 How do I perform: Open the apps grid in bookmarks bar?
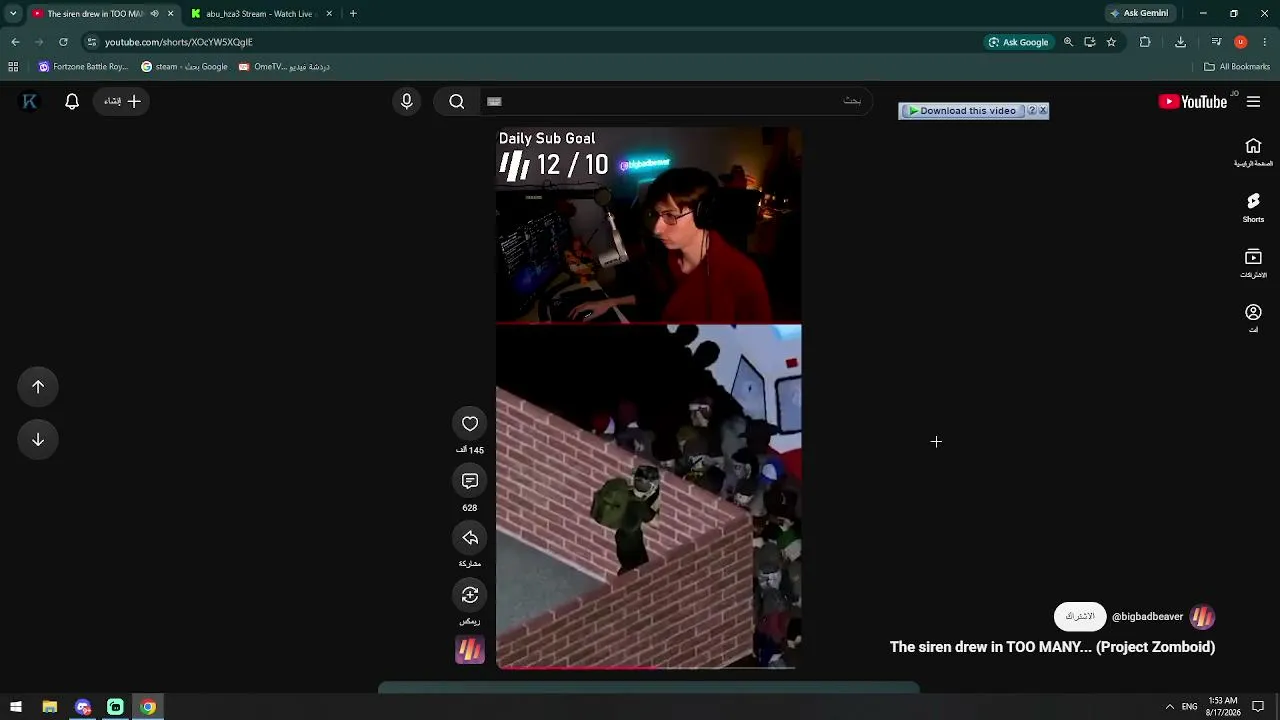(13, 67)
